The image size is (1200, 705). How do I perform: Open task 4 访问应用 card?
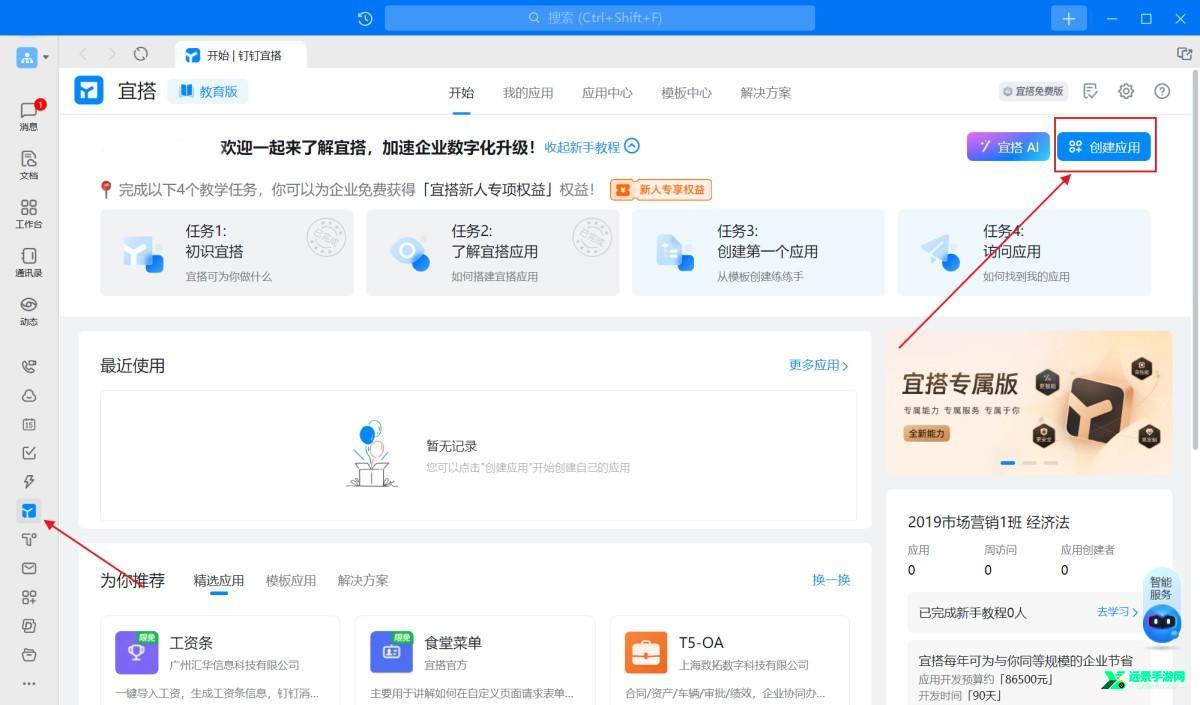pyautogui.click(x=1024, y=253)
